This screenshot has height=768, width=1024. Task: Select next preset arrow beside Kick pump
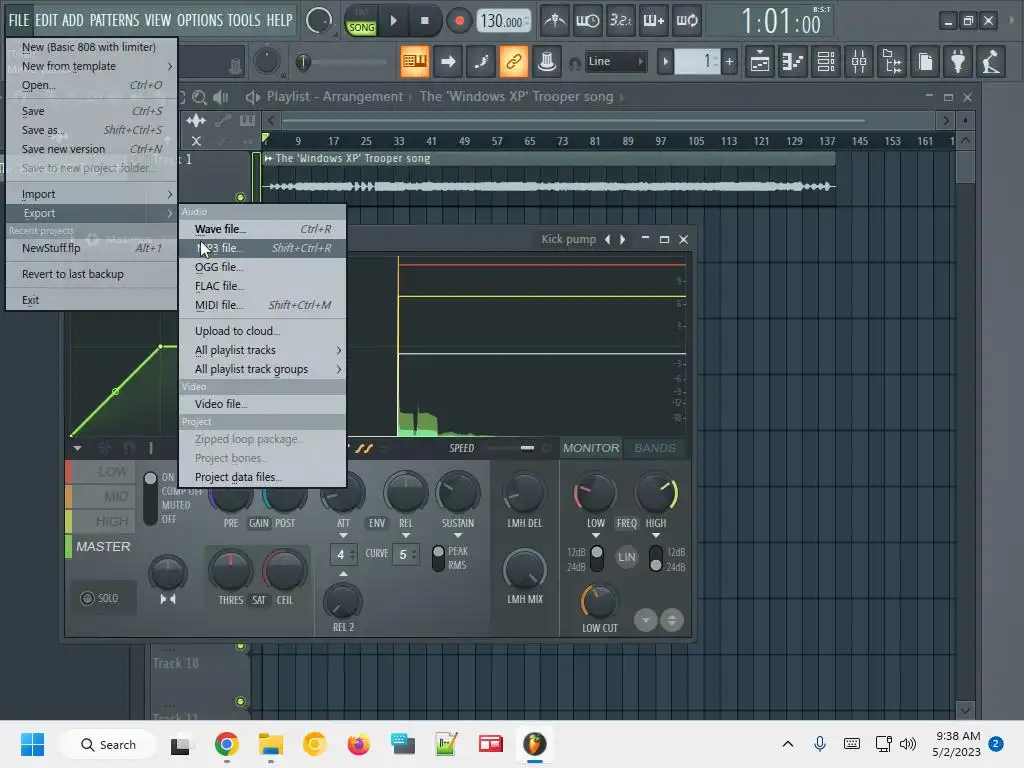[622, 239]
